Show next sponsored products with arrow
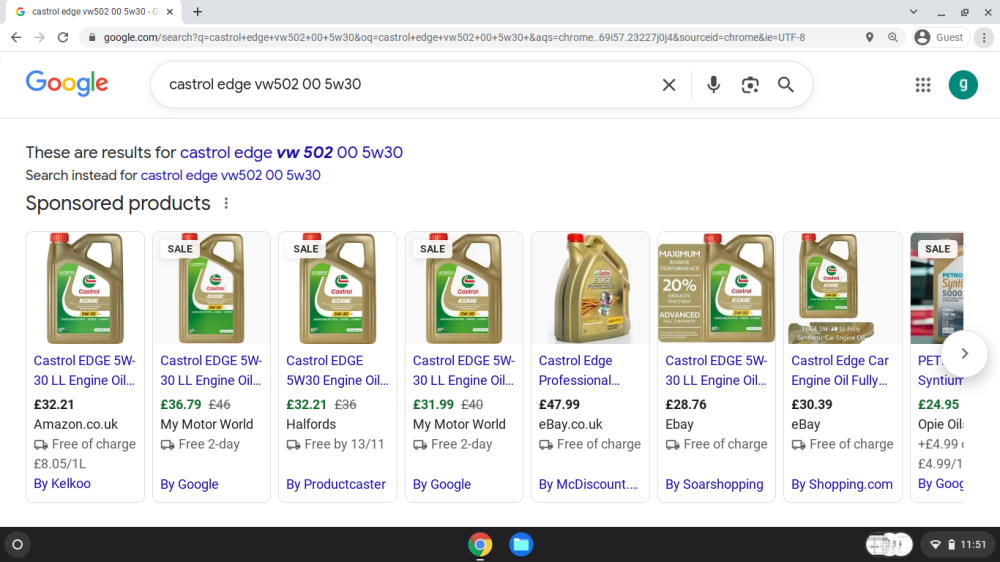This screenshot has width=1000, height=562. coord(964,353)
